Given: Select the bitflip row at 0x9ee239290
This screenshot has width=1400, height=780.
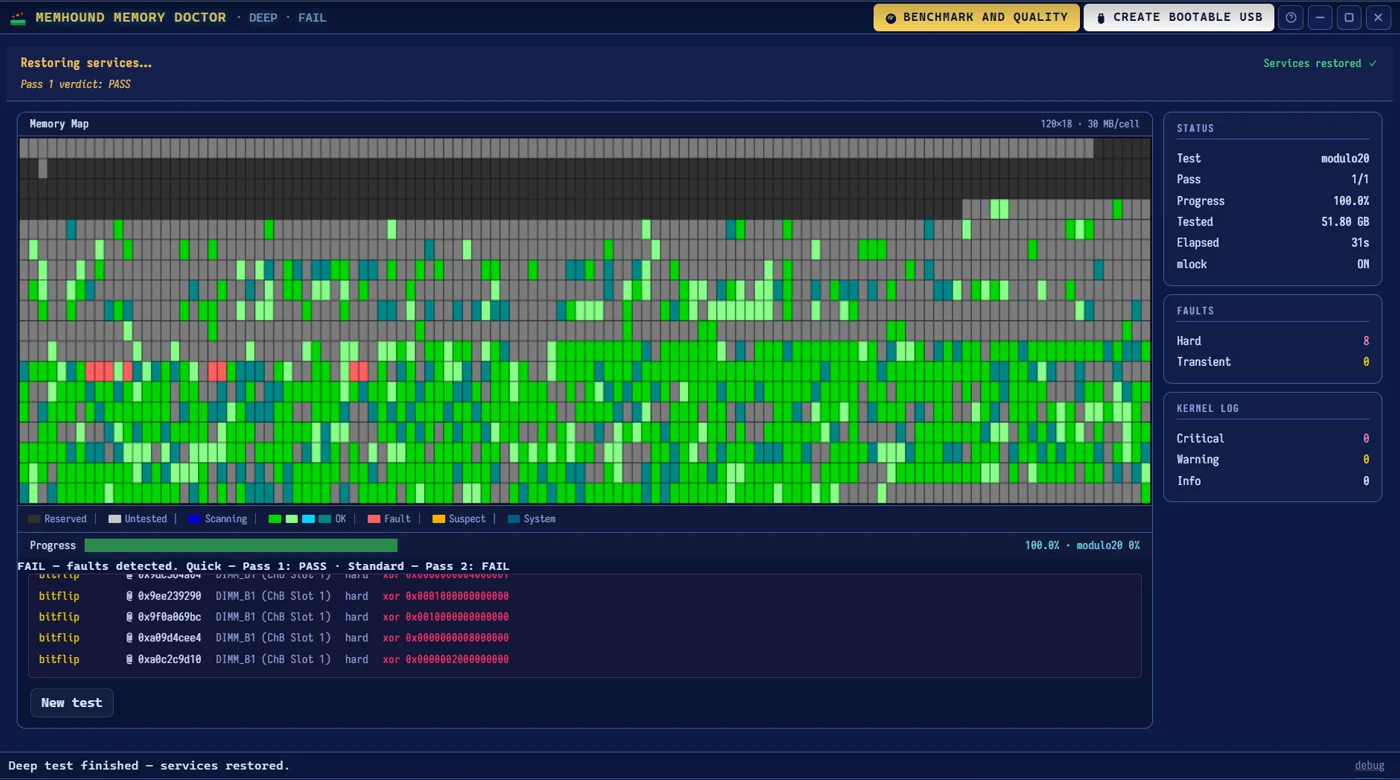Looking at the screenshot, I should click(585, 596).
